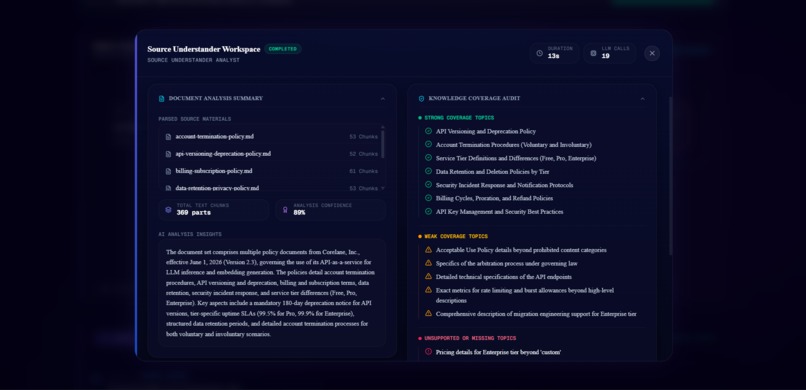
Task: Click the COMPLETED status badge
Action: [283, 49]
